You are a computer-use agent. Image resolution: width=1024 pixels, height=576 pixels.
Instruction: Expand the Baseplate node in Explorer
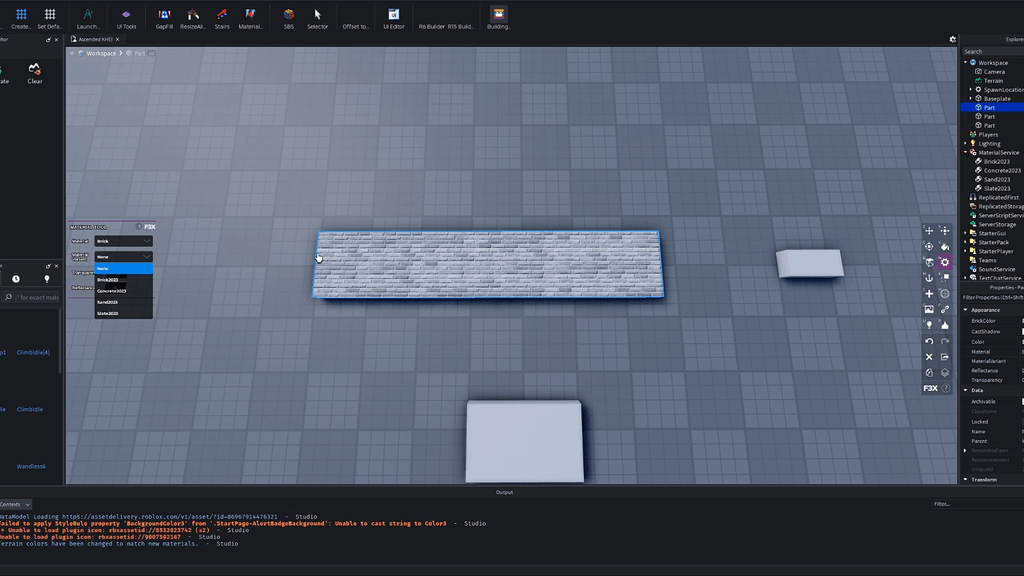tap(970, 99)
